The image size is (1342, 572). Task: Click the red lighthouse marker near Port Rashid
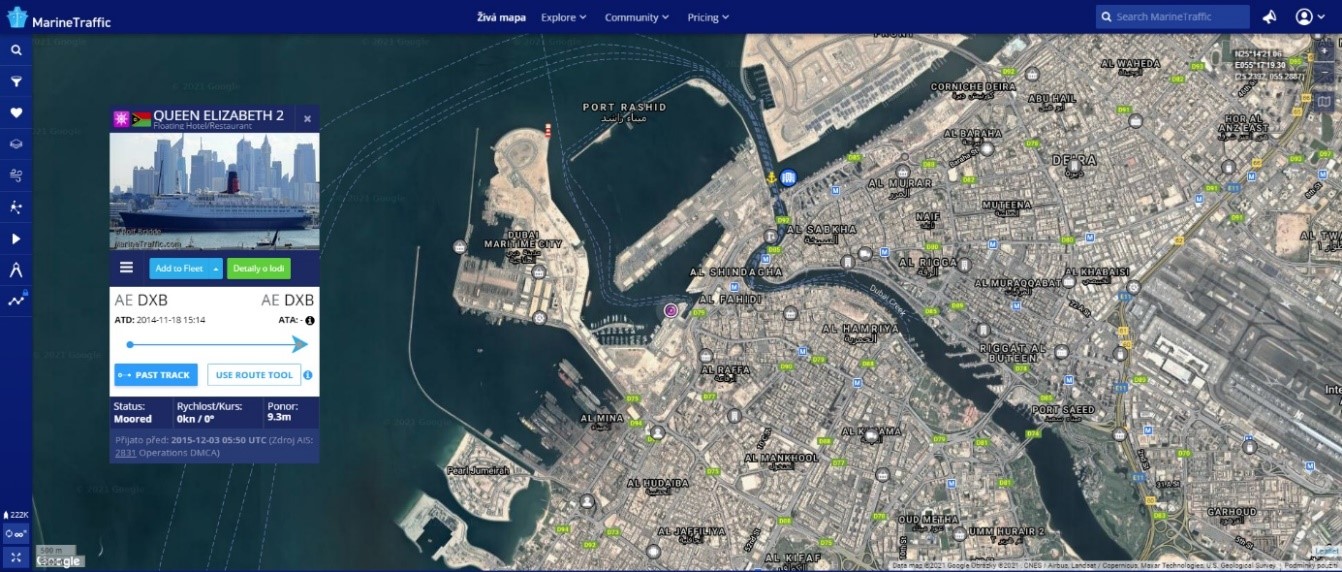(547, 129)
